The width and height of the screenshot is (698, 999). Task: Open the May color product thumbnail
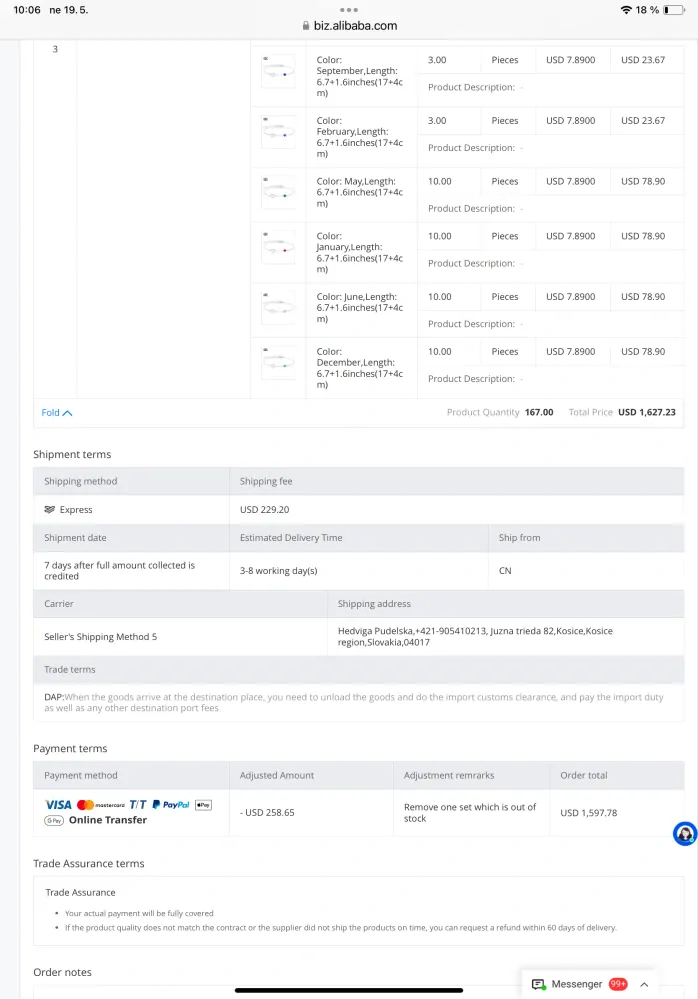(x=278, y=193)
